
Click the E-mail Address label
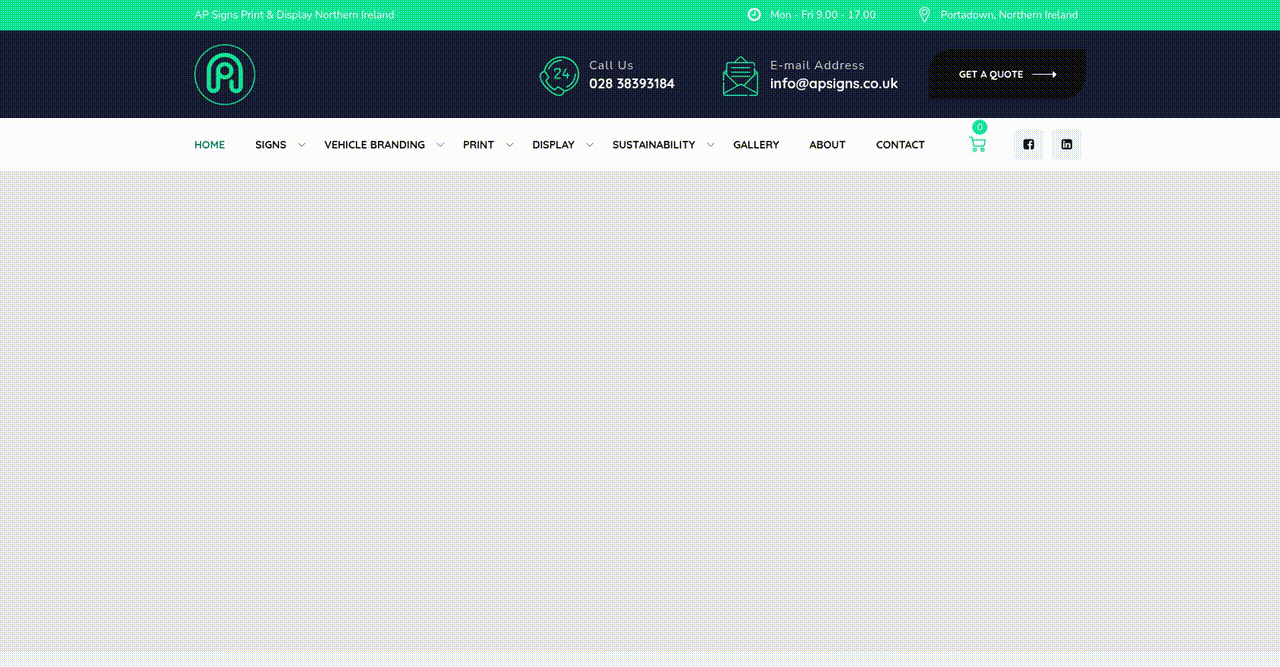pyautogui.click(x=817, y=65)
